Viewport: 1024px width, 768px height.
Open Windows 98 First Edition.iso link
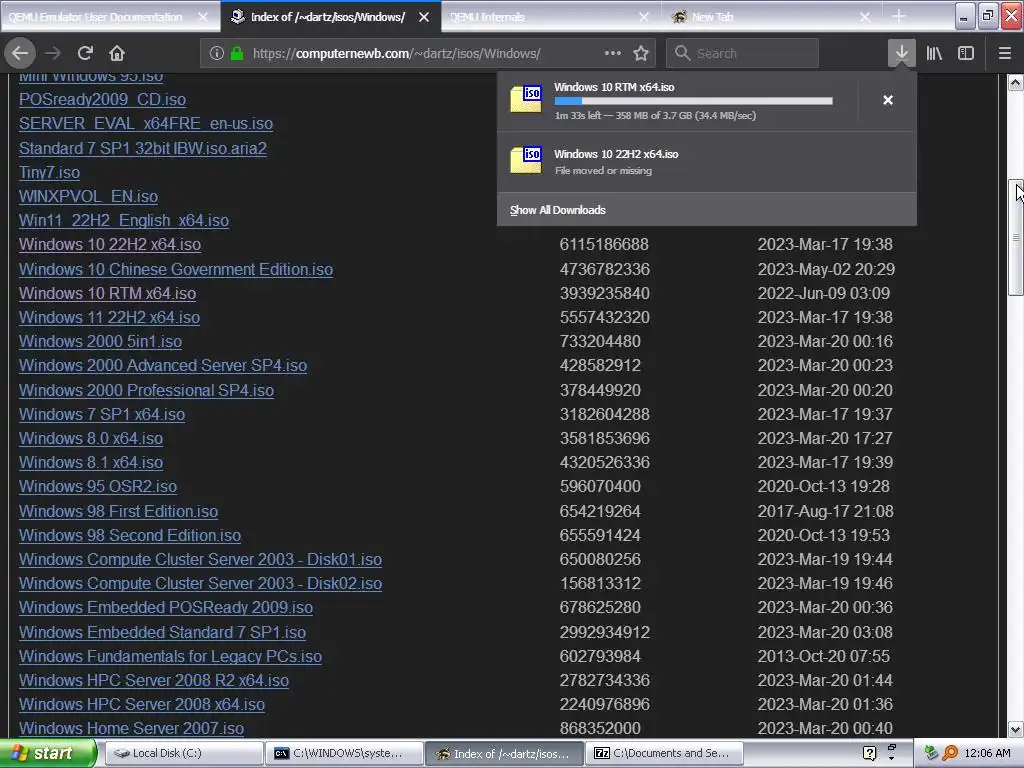tap(118, 511)
